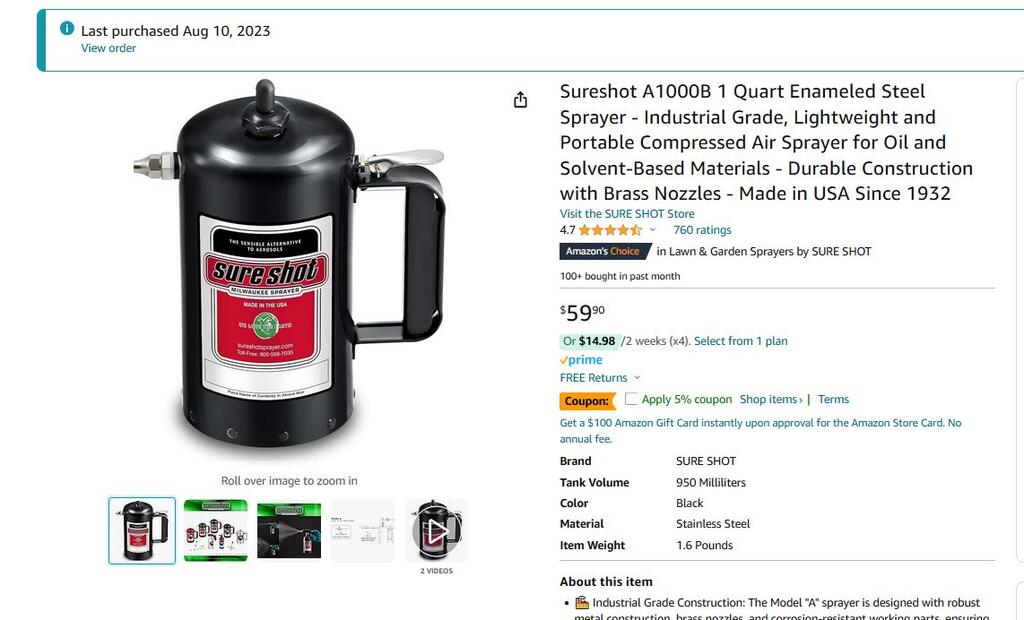The image size is (1024, 620).
Task: Select the technical diagram thumbnail
Action: pos(363,530)
